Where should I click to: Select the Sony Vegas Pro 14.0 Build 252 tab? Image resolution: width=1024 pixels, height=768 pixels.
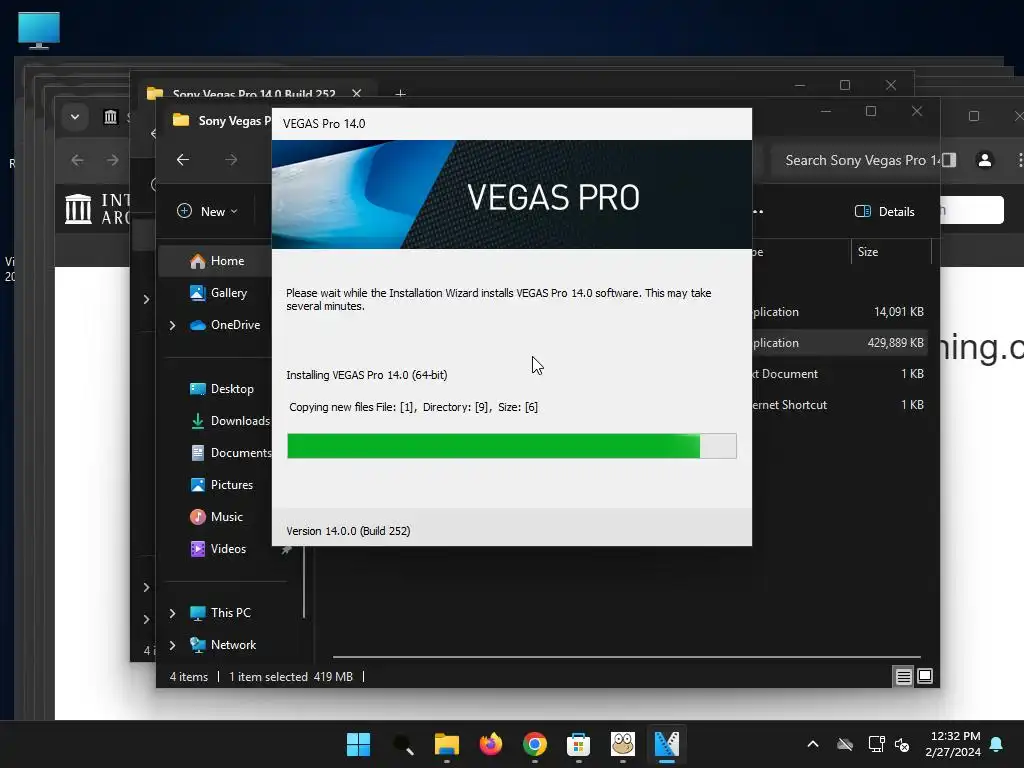[x=254, y=94]
